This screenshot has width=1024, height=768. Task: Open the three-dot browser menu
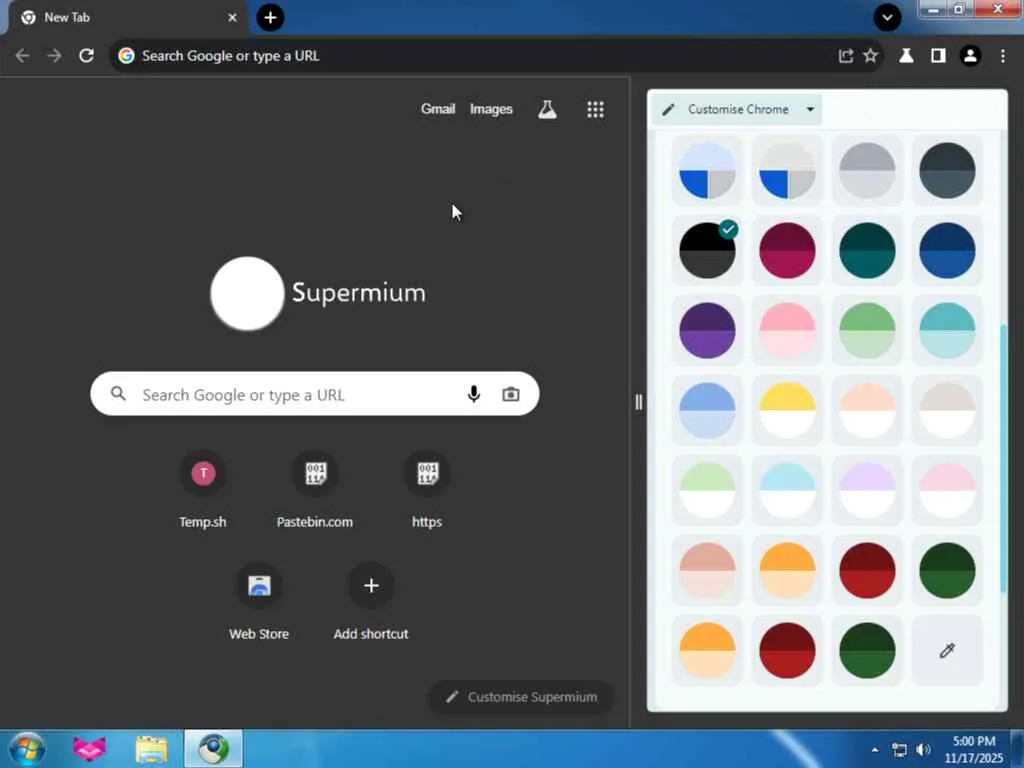pyautogui.click(x=1003, y=56)
